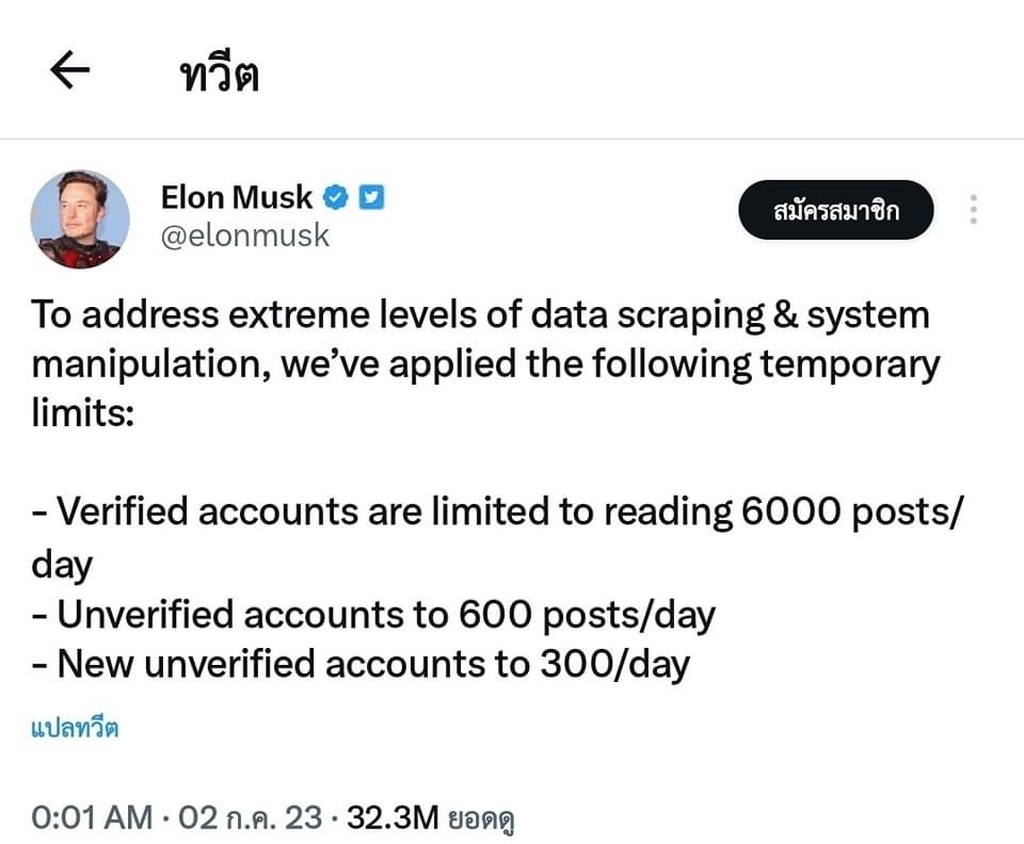Click the Twitter bird affiliate badge
This screenshot has width=1024, height=844.
coord(372,197)
